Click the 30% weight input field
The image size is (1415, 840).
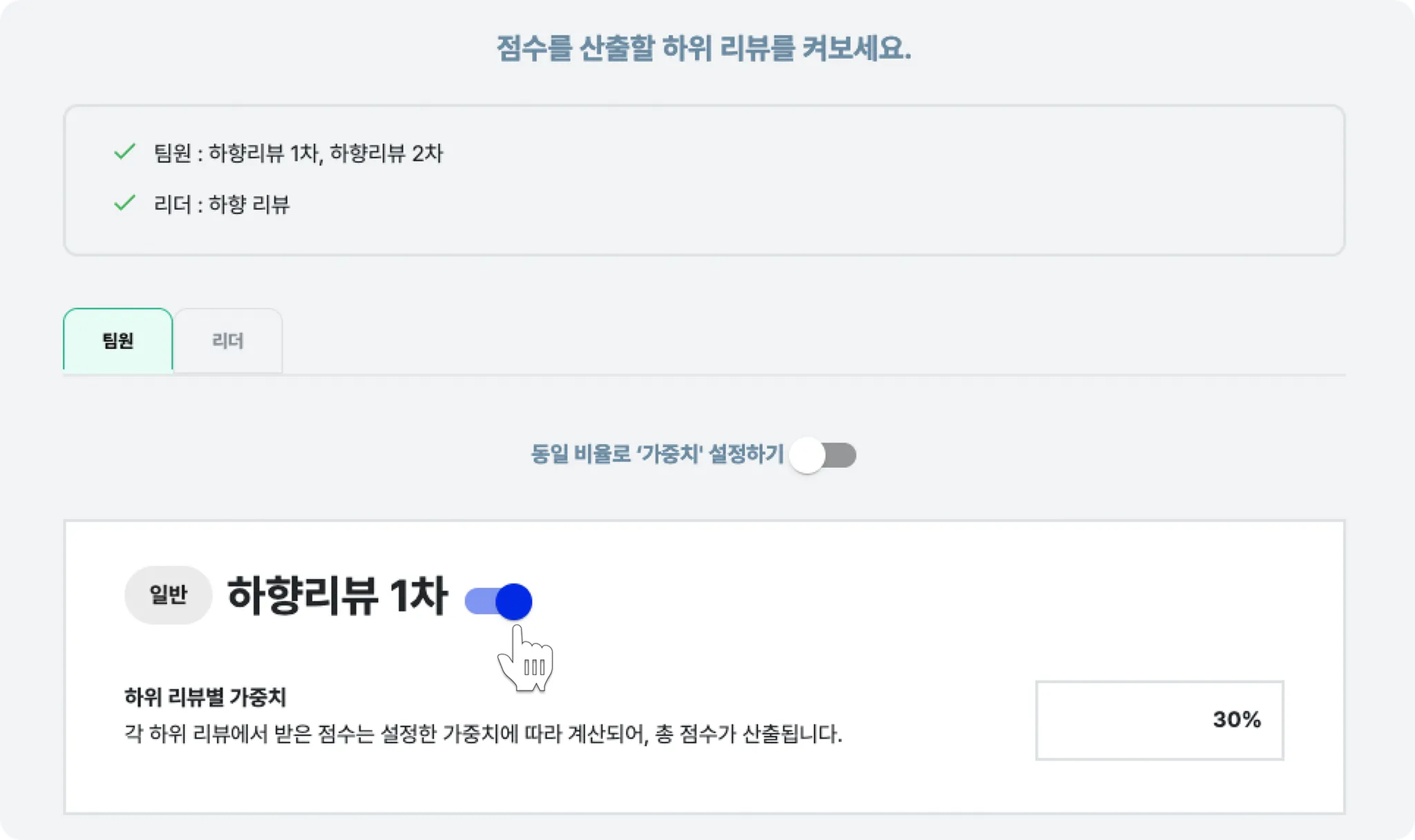(x=1159, y=720)
